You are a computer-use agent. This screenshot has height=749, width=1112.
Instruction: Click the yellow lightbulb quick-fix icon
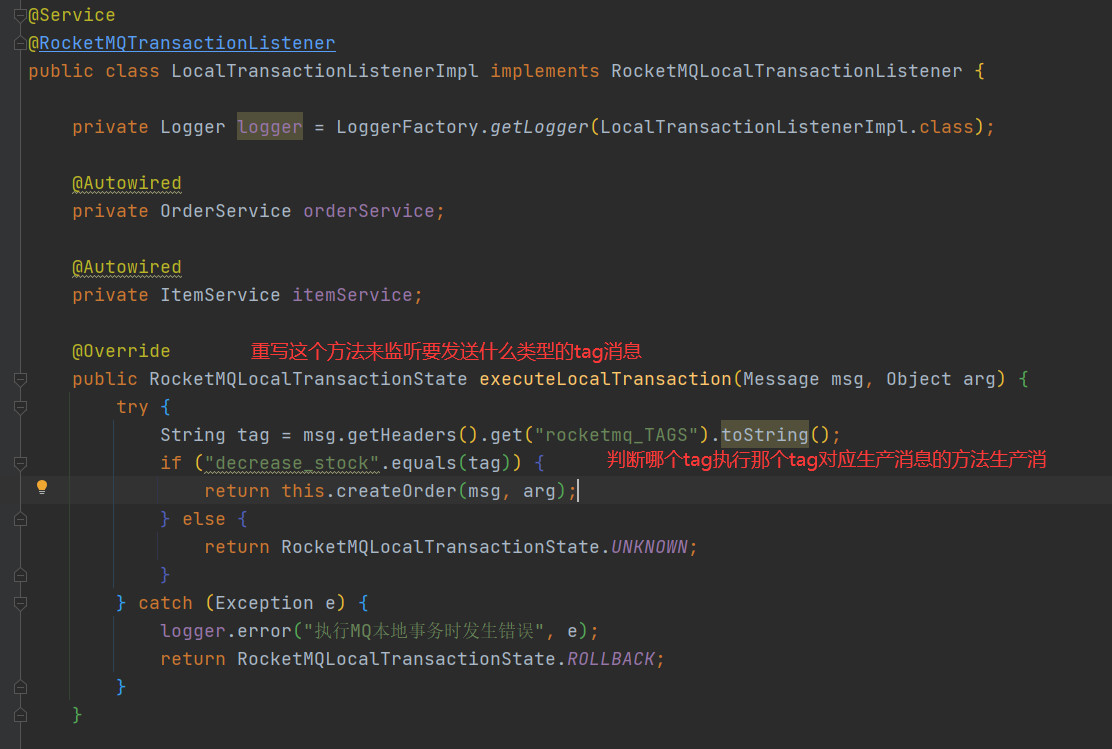point(42,487)
